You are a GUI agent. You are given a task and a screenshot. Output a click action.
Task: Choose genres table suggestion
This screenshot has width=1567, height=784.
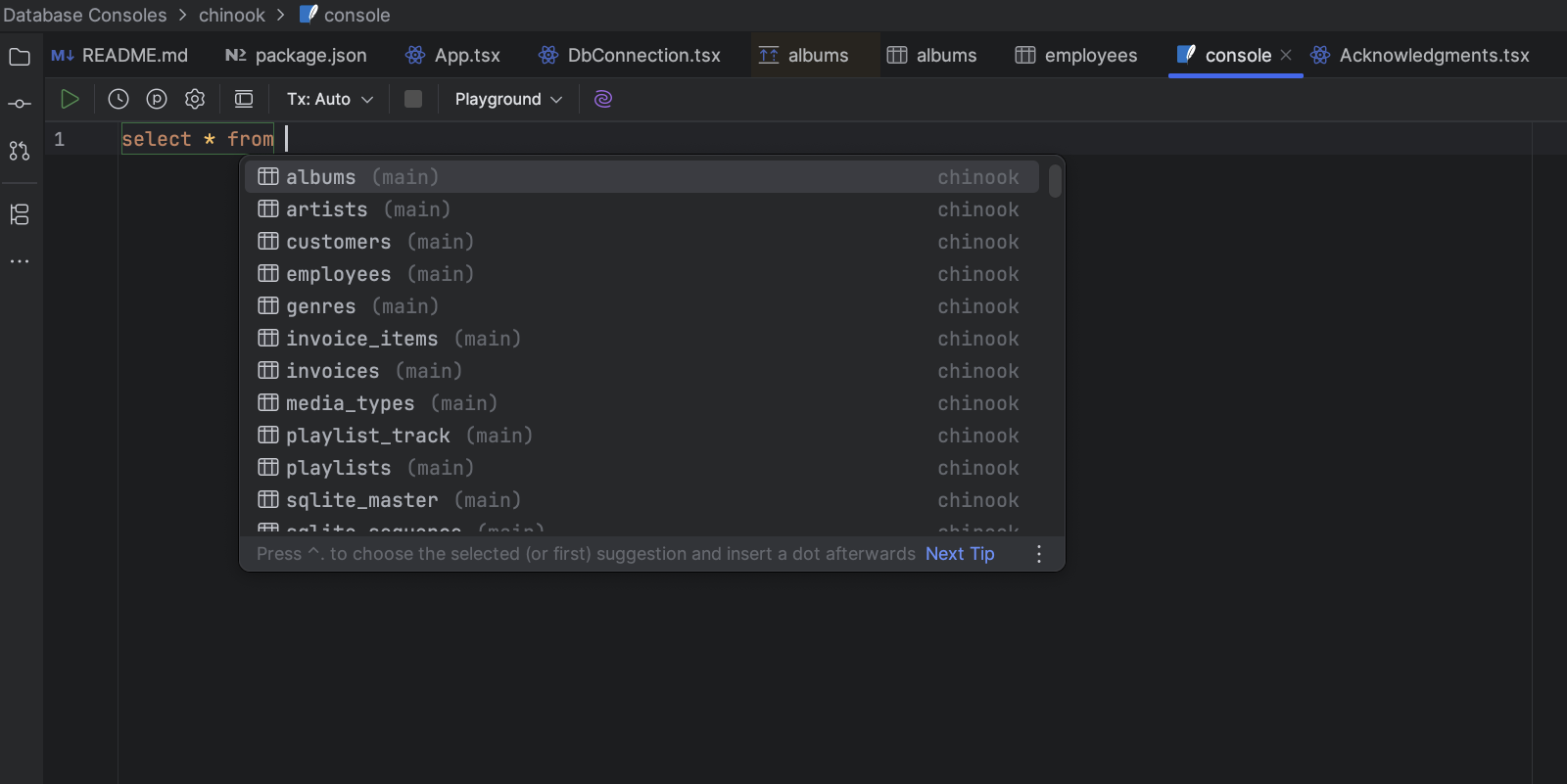[x=641, y=306]
